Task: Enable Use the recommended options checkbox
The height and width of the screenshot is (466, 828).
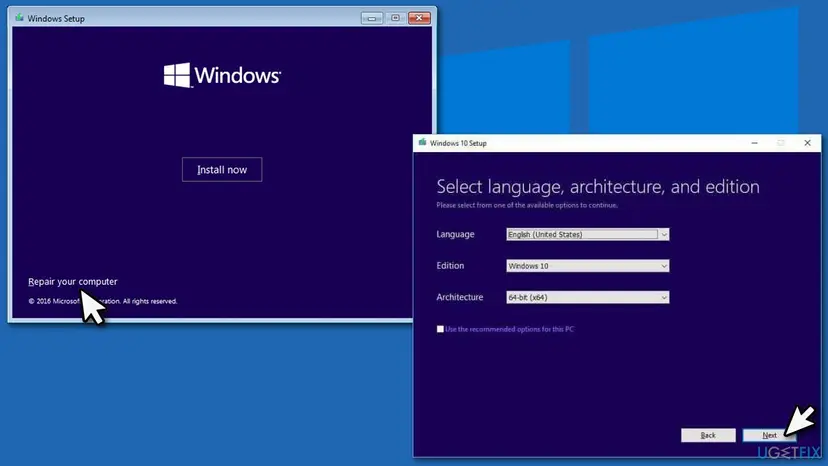Action: click(440, 329)
